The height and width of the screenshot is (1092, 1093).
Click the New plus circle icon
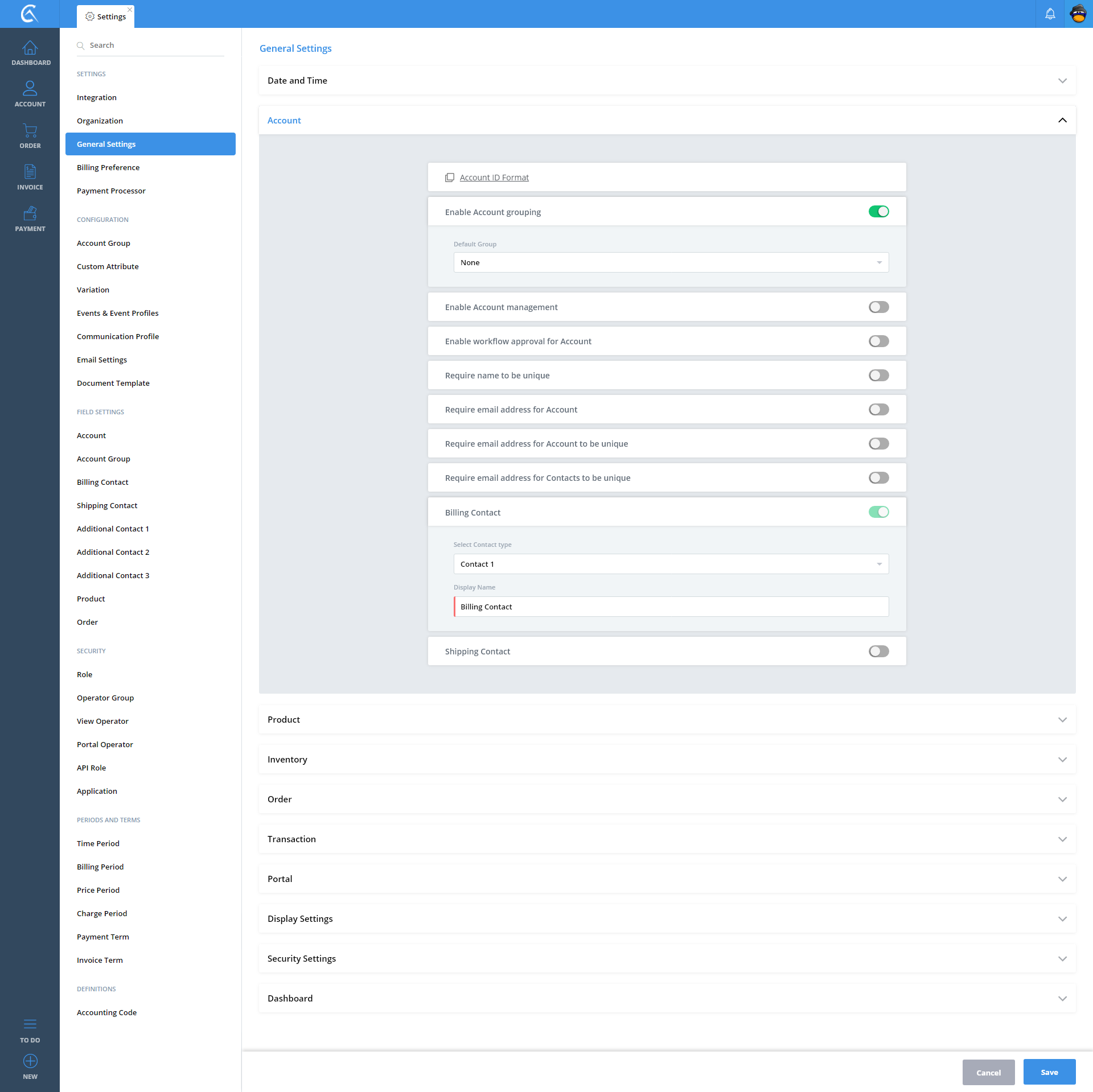(x=30, y=1061)
